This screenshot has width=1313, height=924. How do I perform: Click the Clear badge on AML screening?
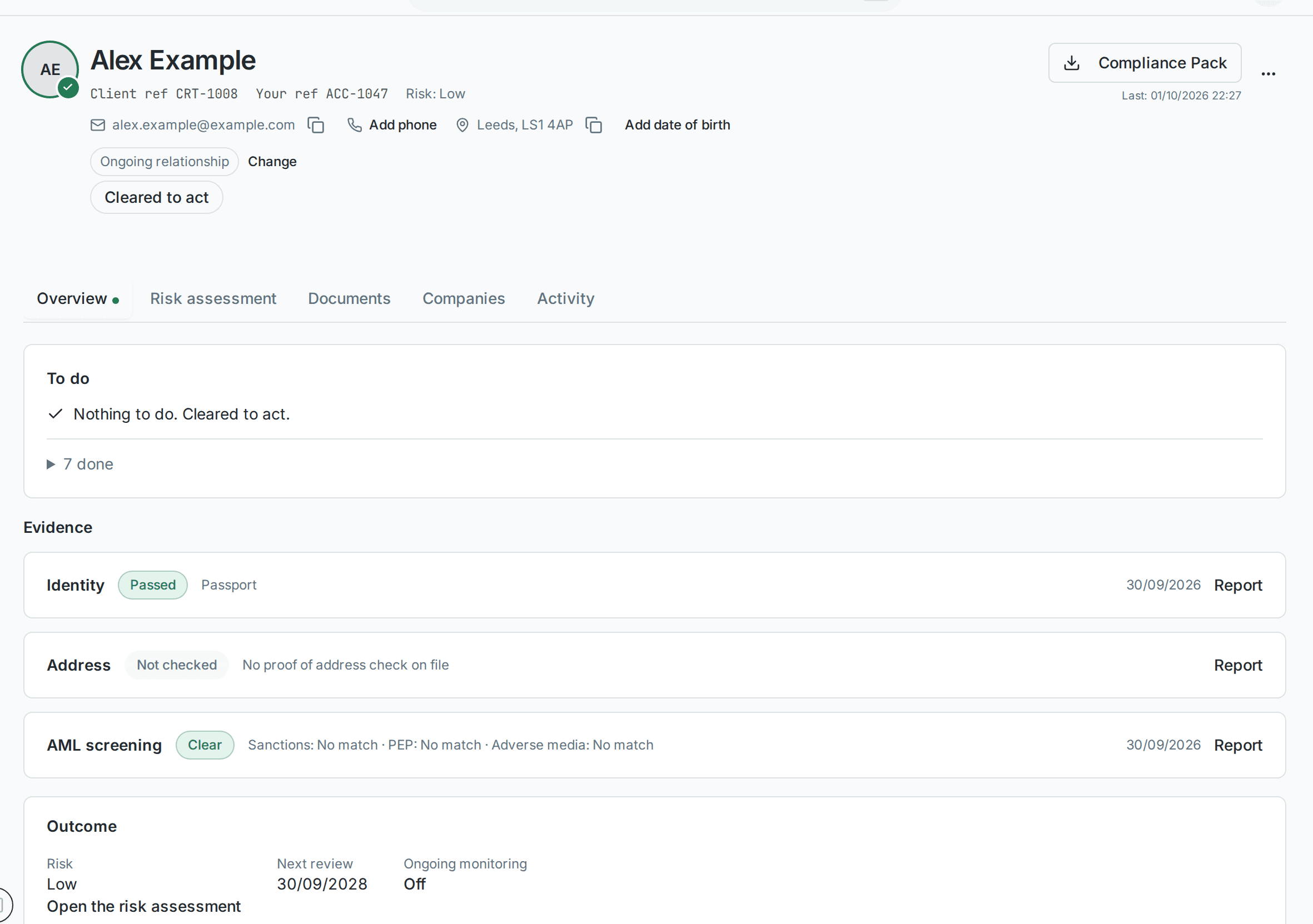click(x=205, y=745)
